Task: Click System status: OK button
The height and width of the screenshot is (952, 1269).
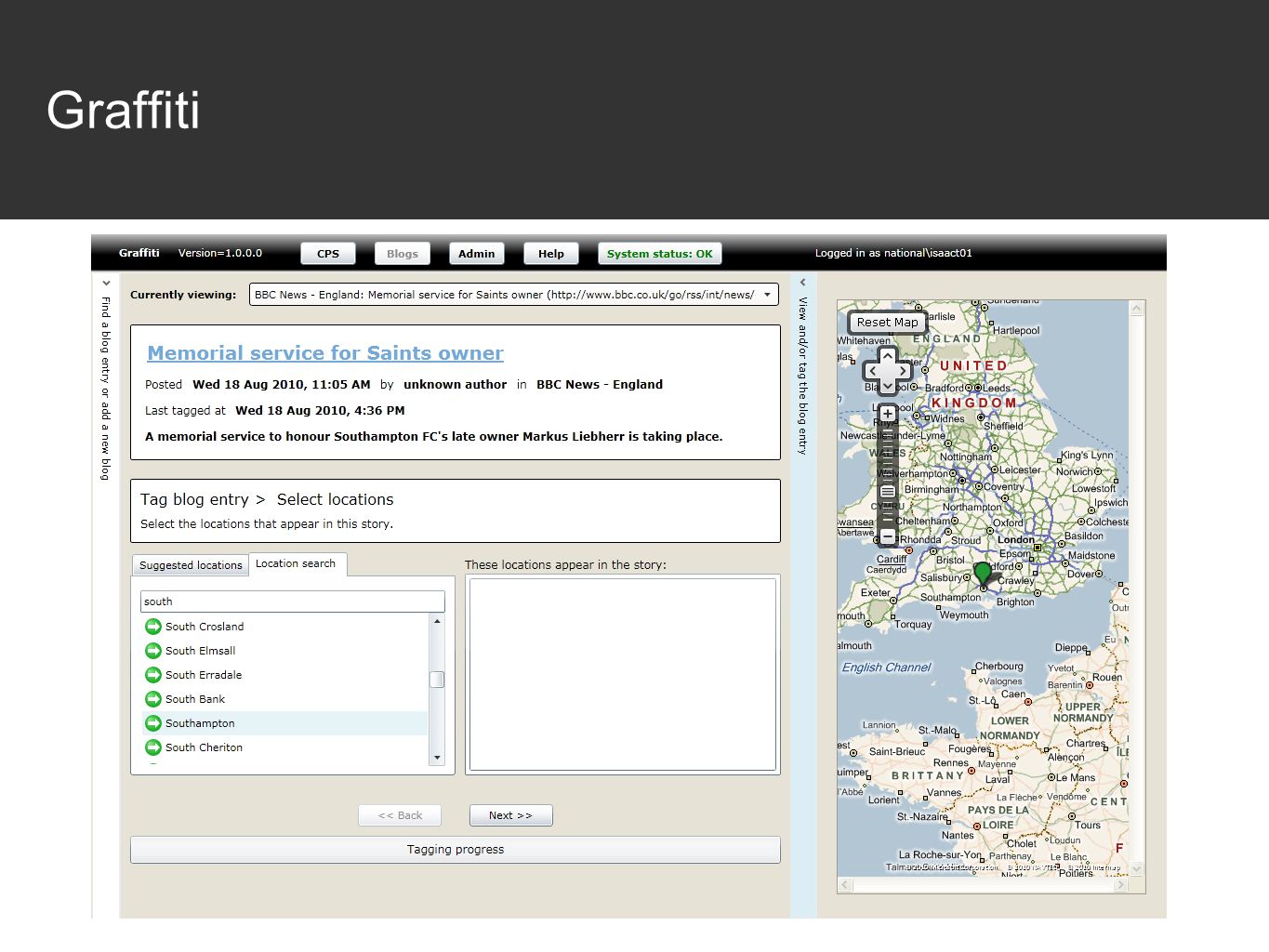Action: pos(660,254)
